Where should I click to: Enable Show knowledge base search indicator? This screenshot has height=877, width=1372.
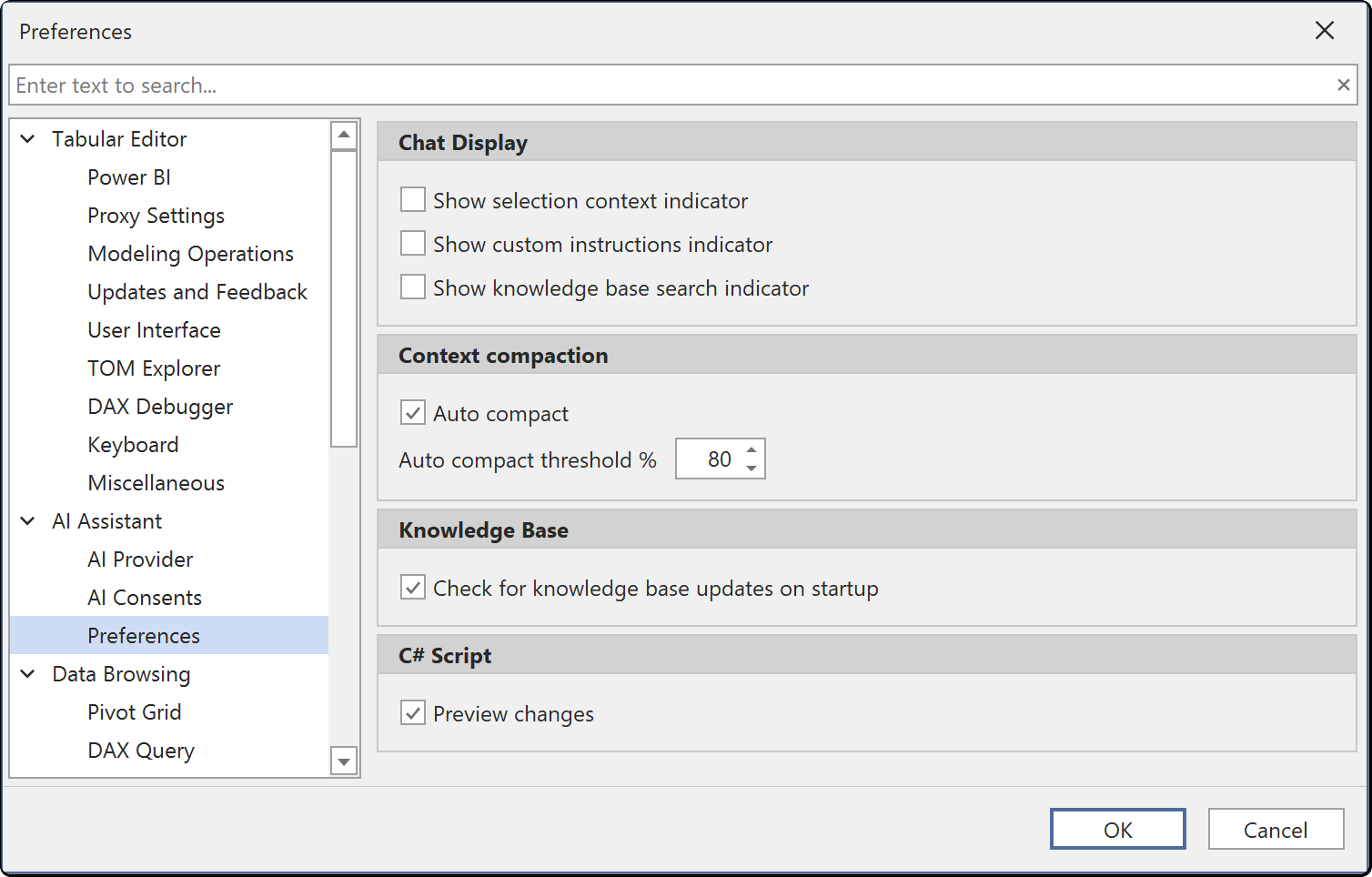coord(412,287)
